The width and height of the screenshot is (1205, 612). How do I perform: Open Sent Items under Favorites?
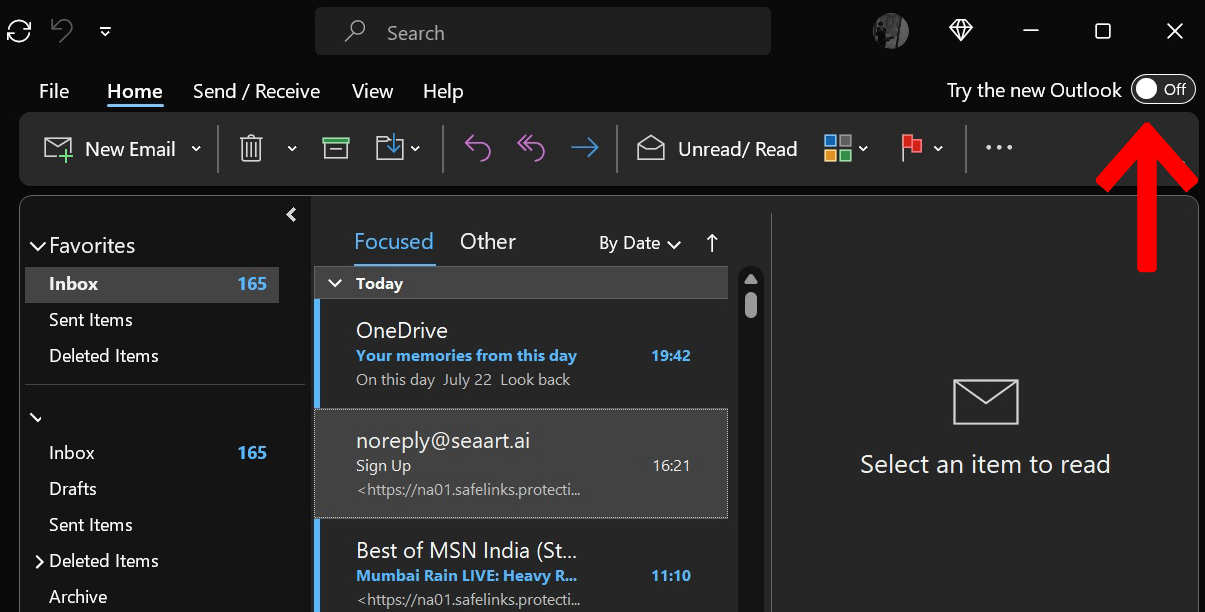[91, 320]
